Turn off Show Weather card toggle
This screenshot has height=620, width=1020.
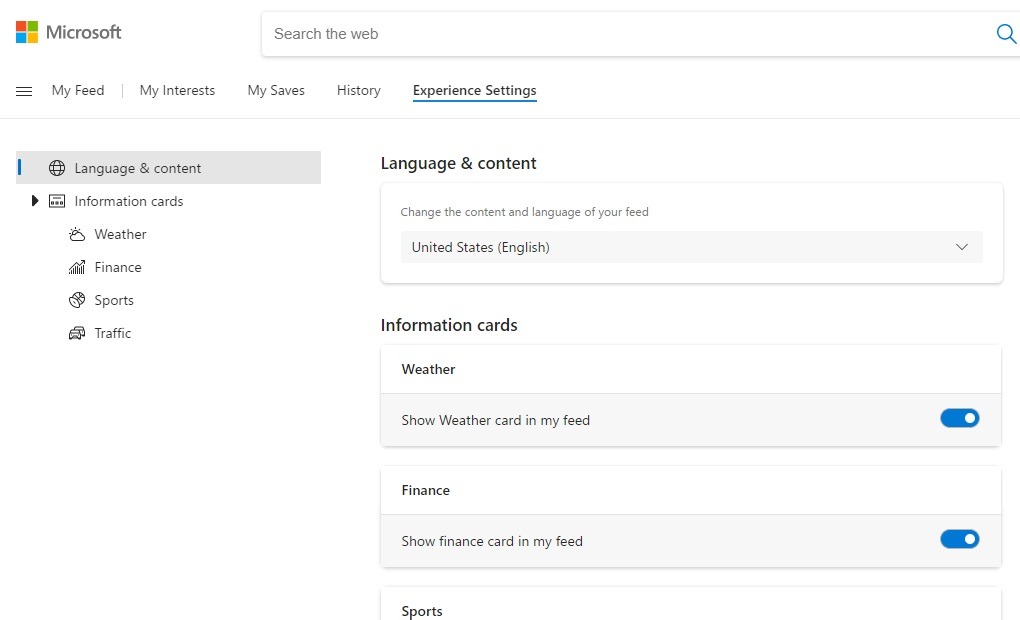click(959, 418)
